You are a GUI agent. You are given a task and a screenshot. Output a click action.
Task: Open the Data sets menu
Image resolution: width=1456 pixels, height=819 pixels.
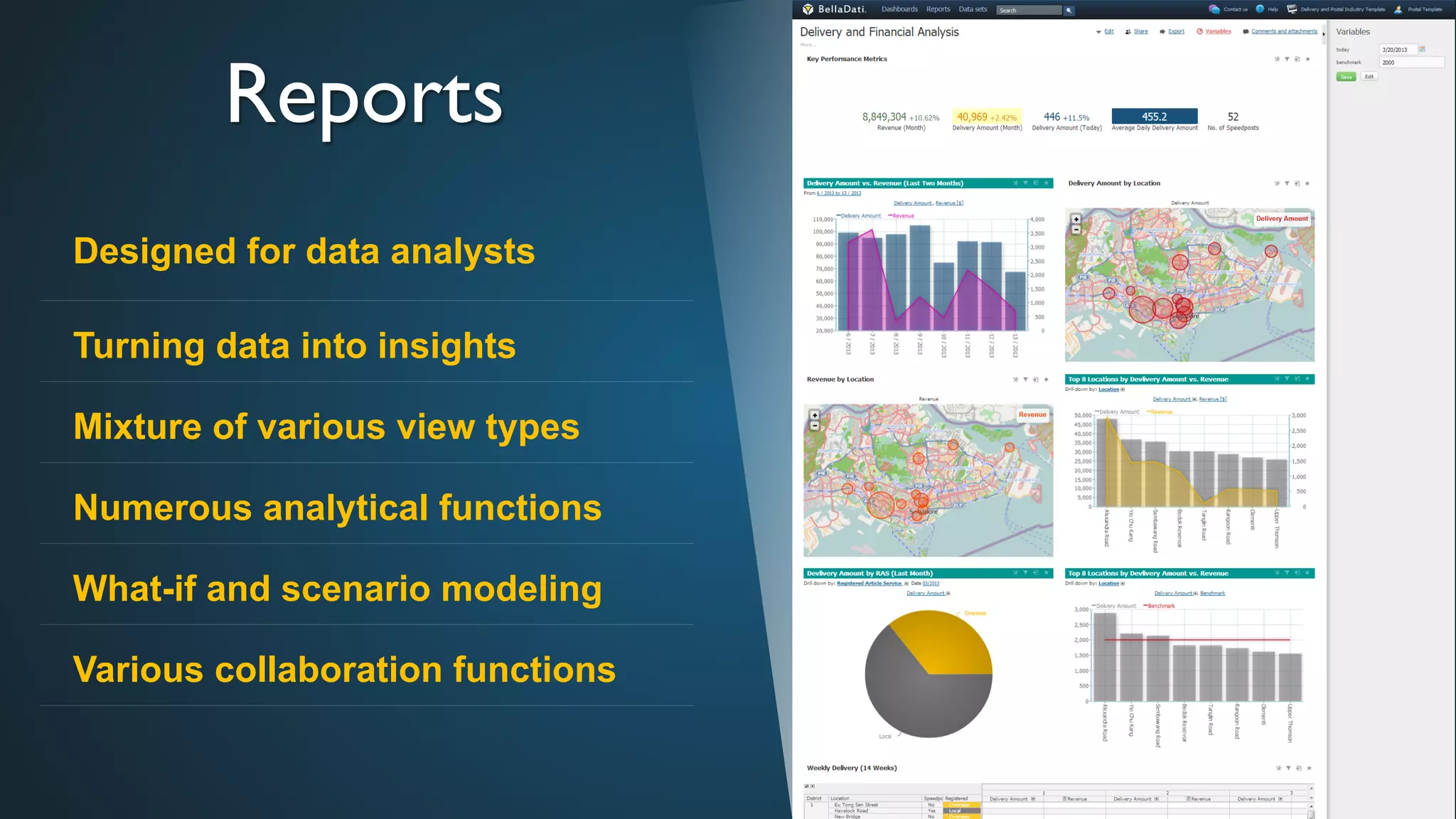click(973, 9)
